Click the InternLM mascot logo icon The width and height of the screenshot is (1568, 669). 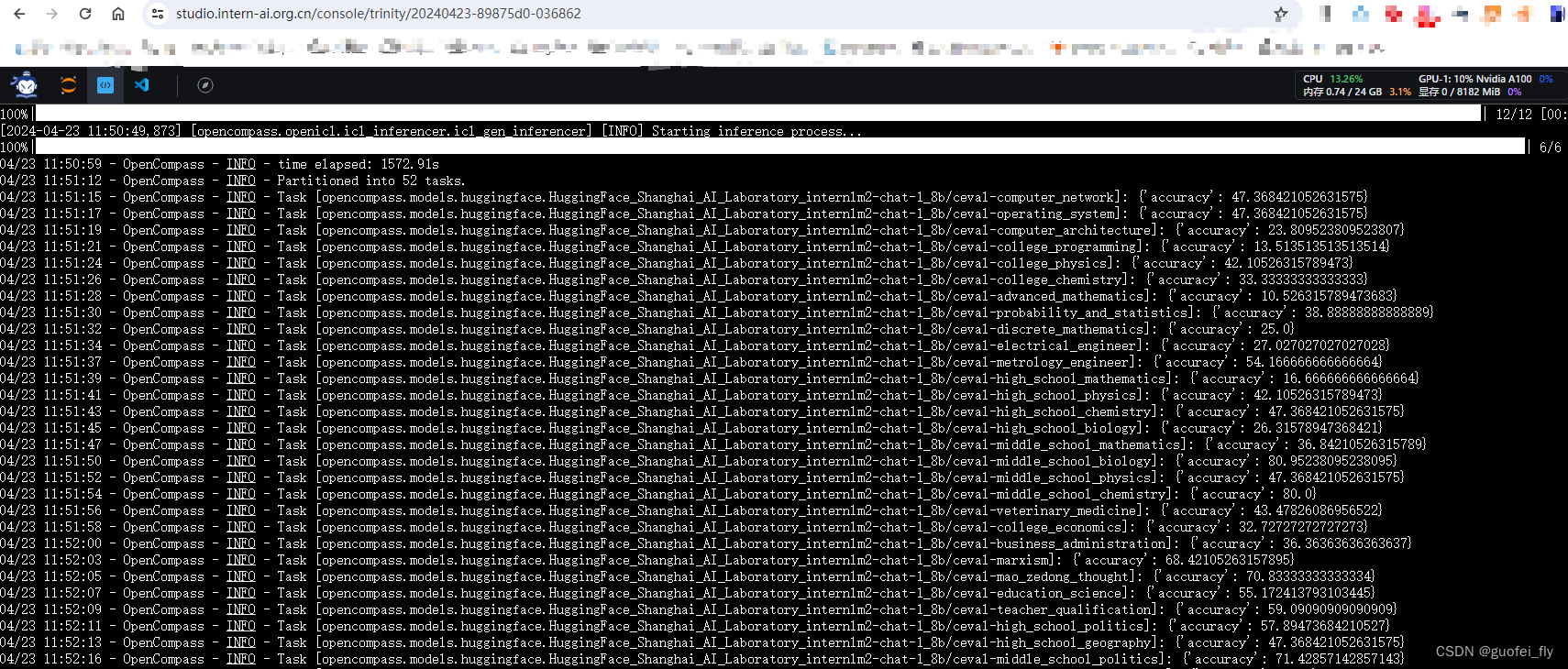(x=26, y=85)
